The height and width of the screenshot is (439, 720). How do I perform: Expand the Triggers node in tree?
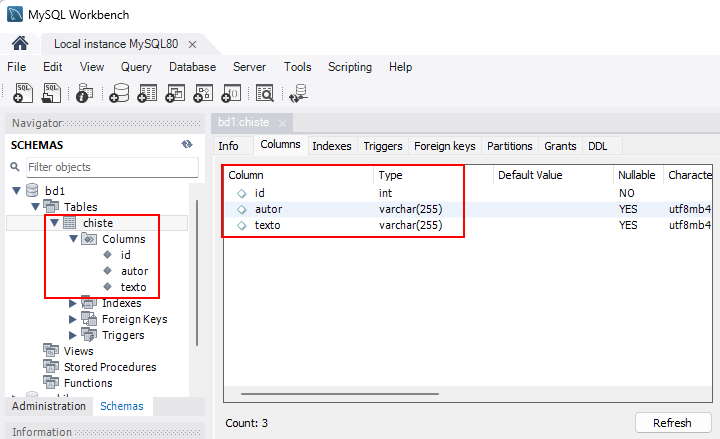[x=73, y=335]
